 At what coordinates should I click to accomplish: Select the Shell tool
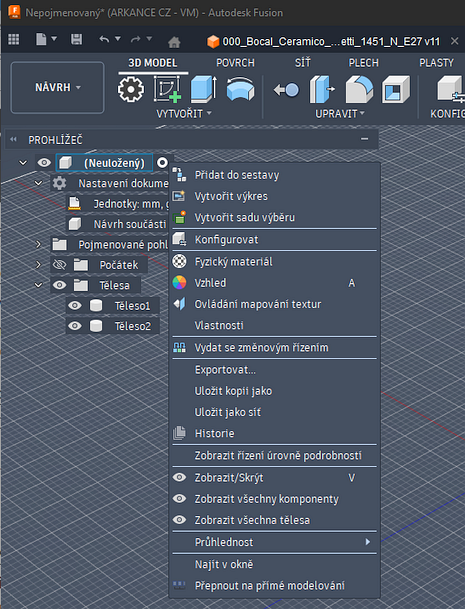click(395, 89)
